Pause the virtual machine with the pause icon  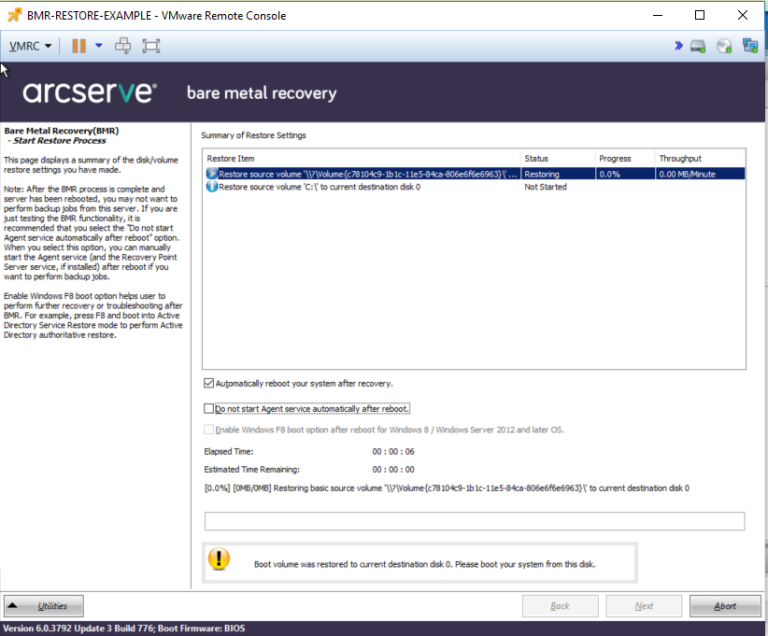tap(79, 46)
